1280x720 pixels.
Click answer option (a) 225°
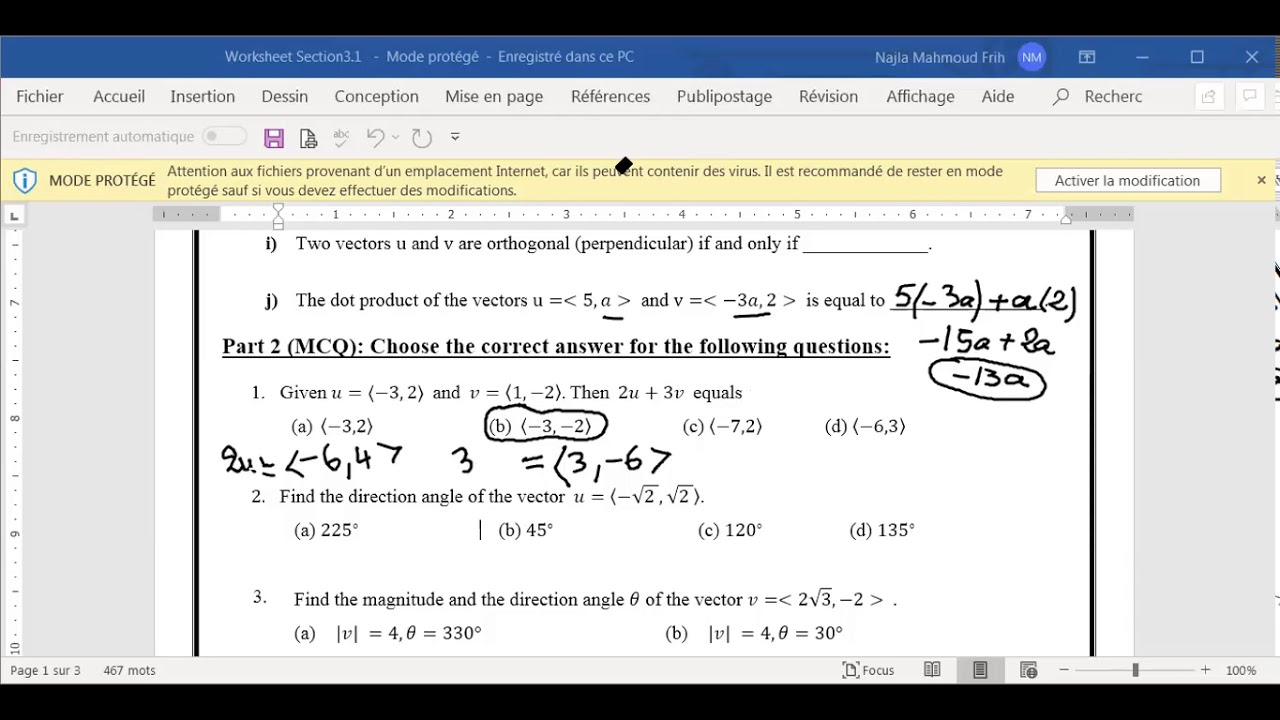coord(326,531)
